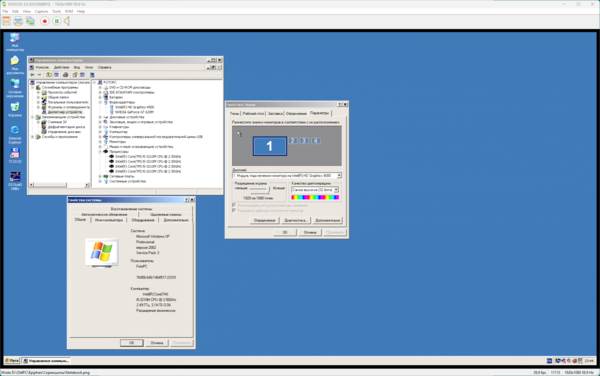Click OK in System Properties dialog
Screen dimensions: 600x376
[131, 343]
